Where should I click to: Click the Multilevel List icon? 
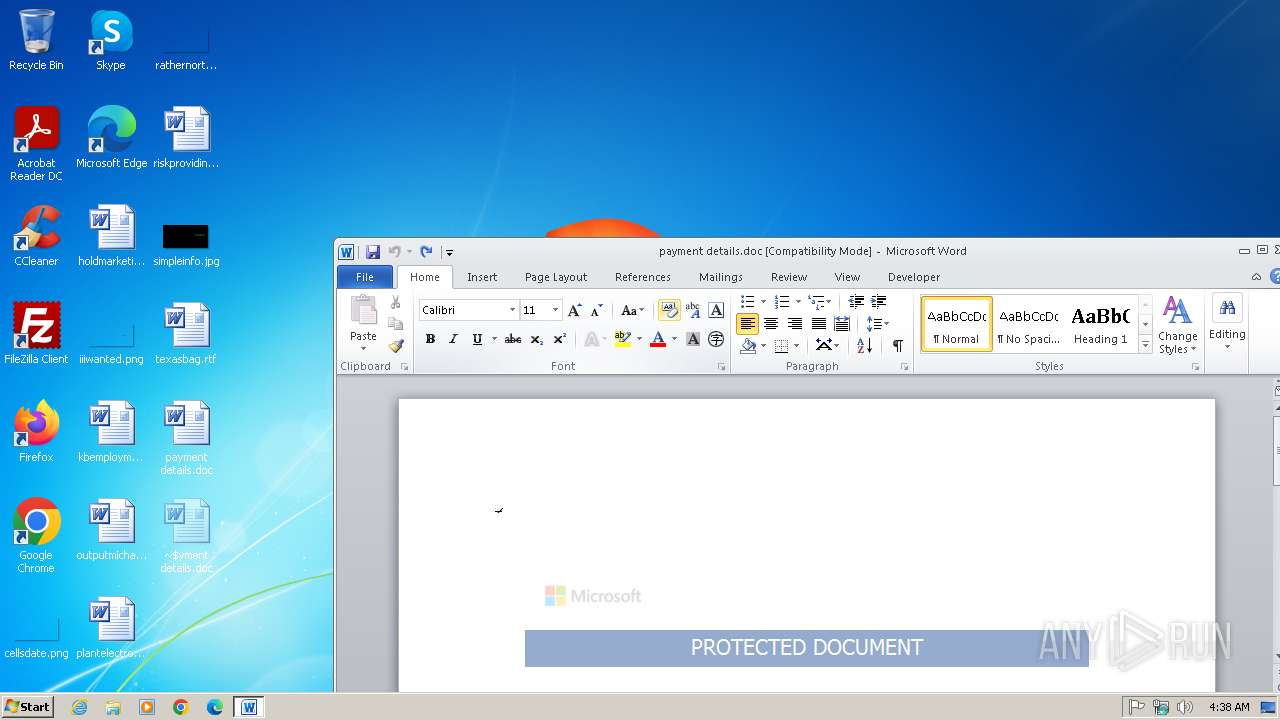(x=817, y=301)
